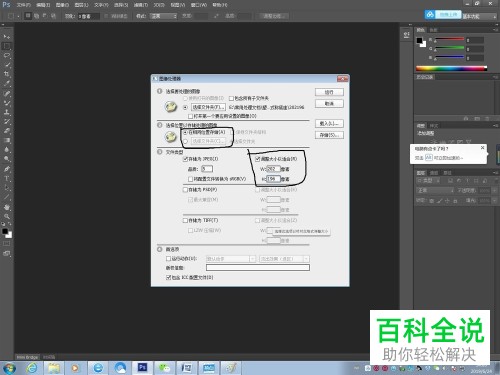Adjust the green G slider in Color panel
The width and height of the screenshot is (500, 375).
(449, 49)
